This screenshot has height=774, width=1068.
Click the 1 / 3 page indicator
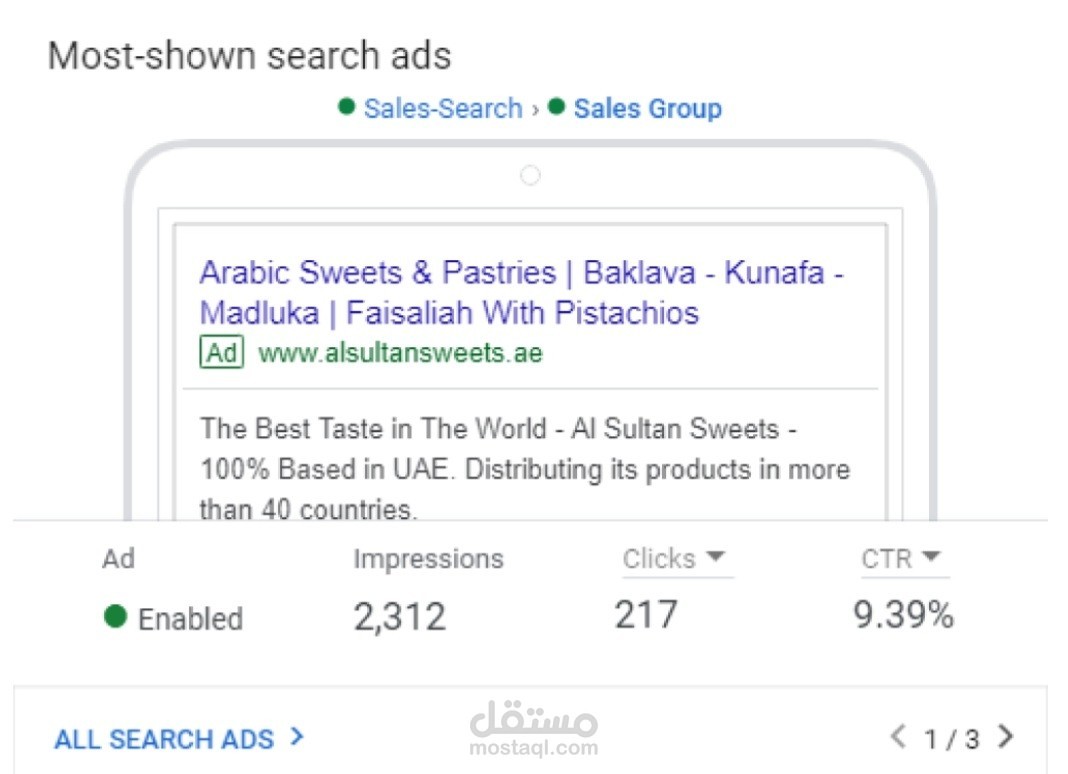(x=952, y=740)
